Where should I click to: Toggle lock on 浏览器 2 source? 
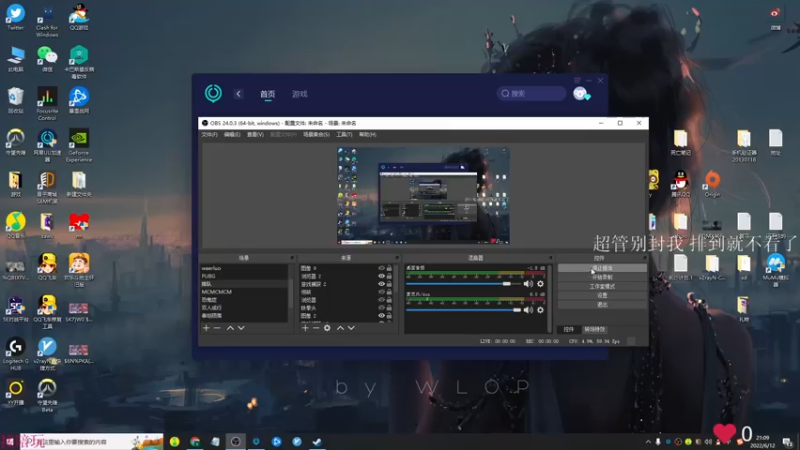pyautogui.click(x=389, y=276)
